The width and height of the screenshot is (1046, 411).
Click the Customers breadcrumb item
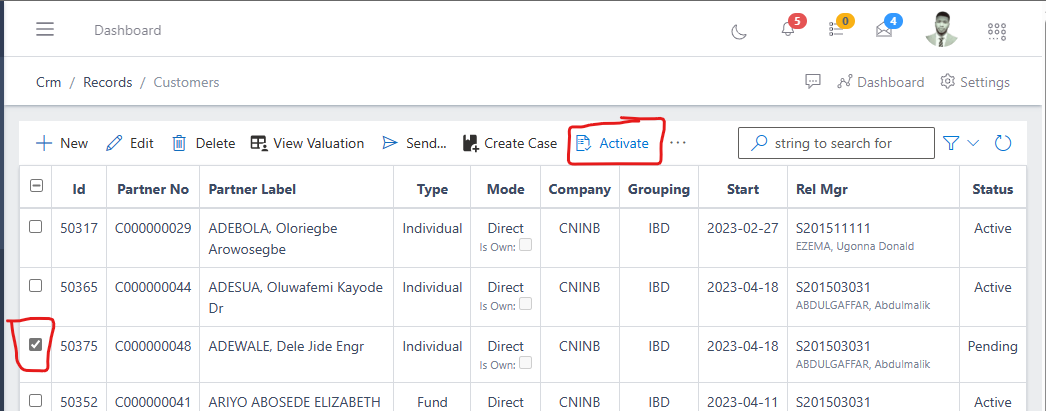186,82
